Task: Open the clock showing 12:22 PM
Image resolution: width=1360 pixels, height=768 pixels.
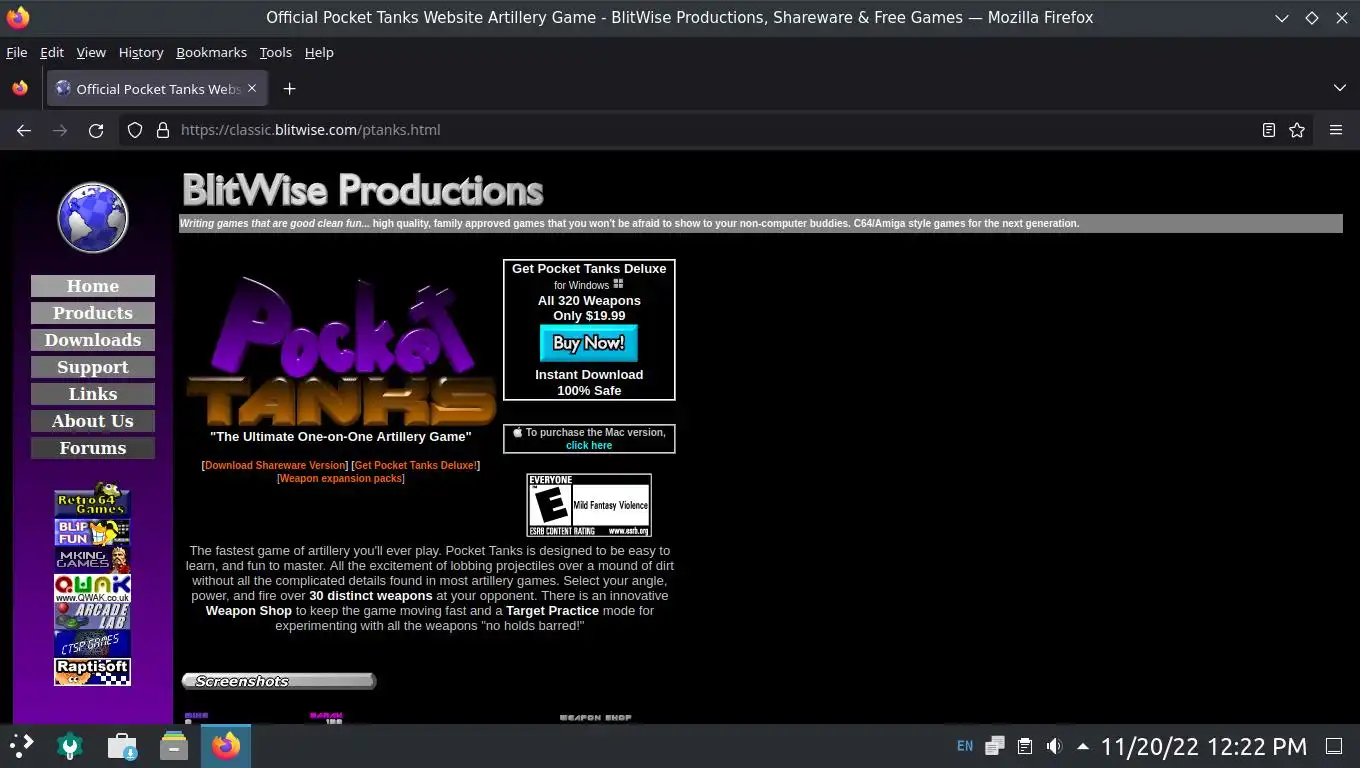Action: 1204,746
